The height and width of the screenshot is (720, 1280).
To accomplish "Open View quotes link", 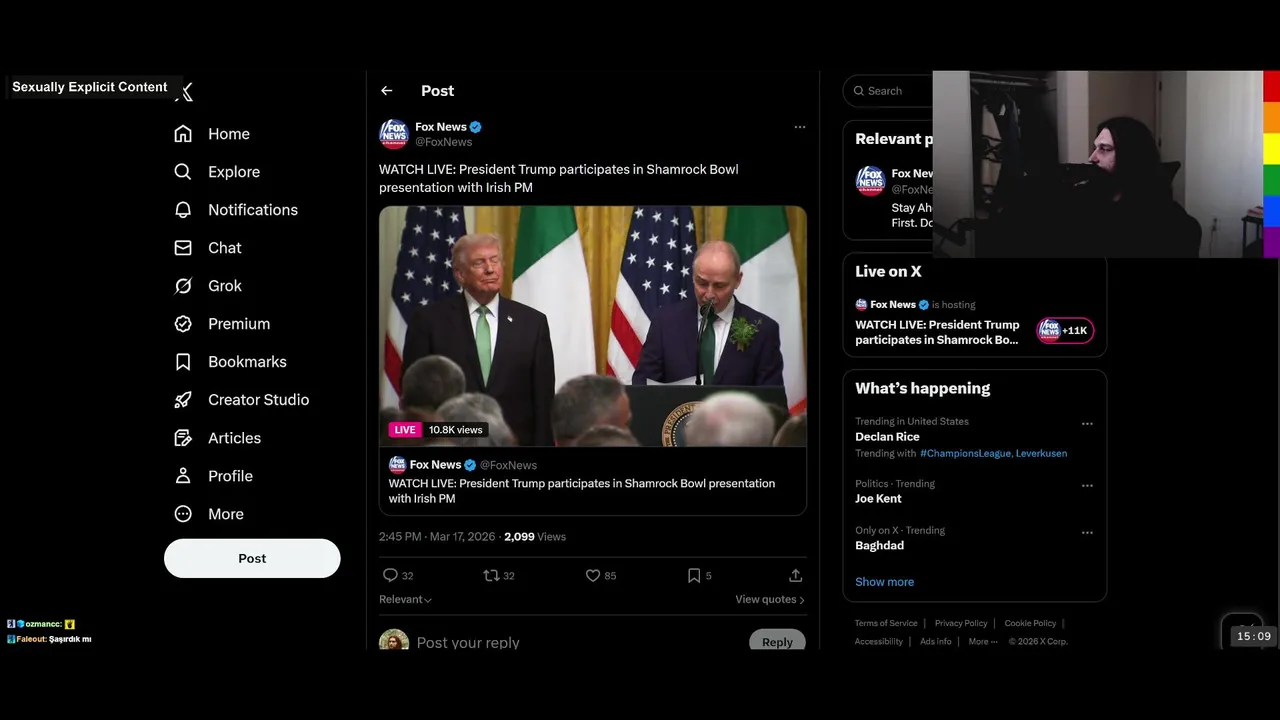I will [769, 599].
